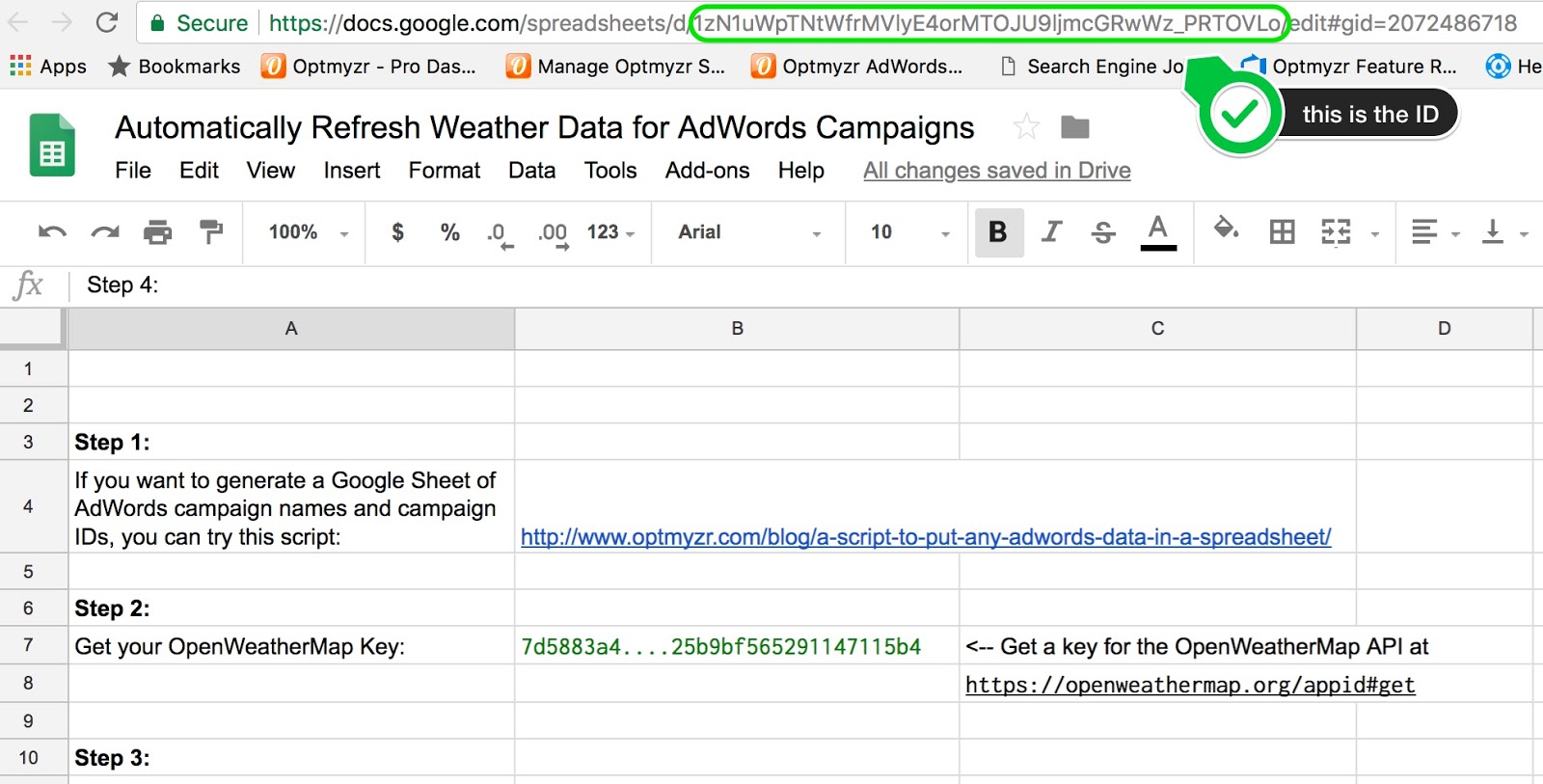This screenshot has height=784, width=1543.
Task: Open the Edit menu
Action: [199, 171]
